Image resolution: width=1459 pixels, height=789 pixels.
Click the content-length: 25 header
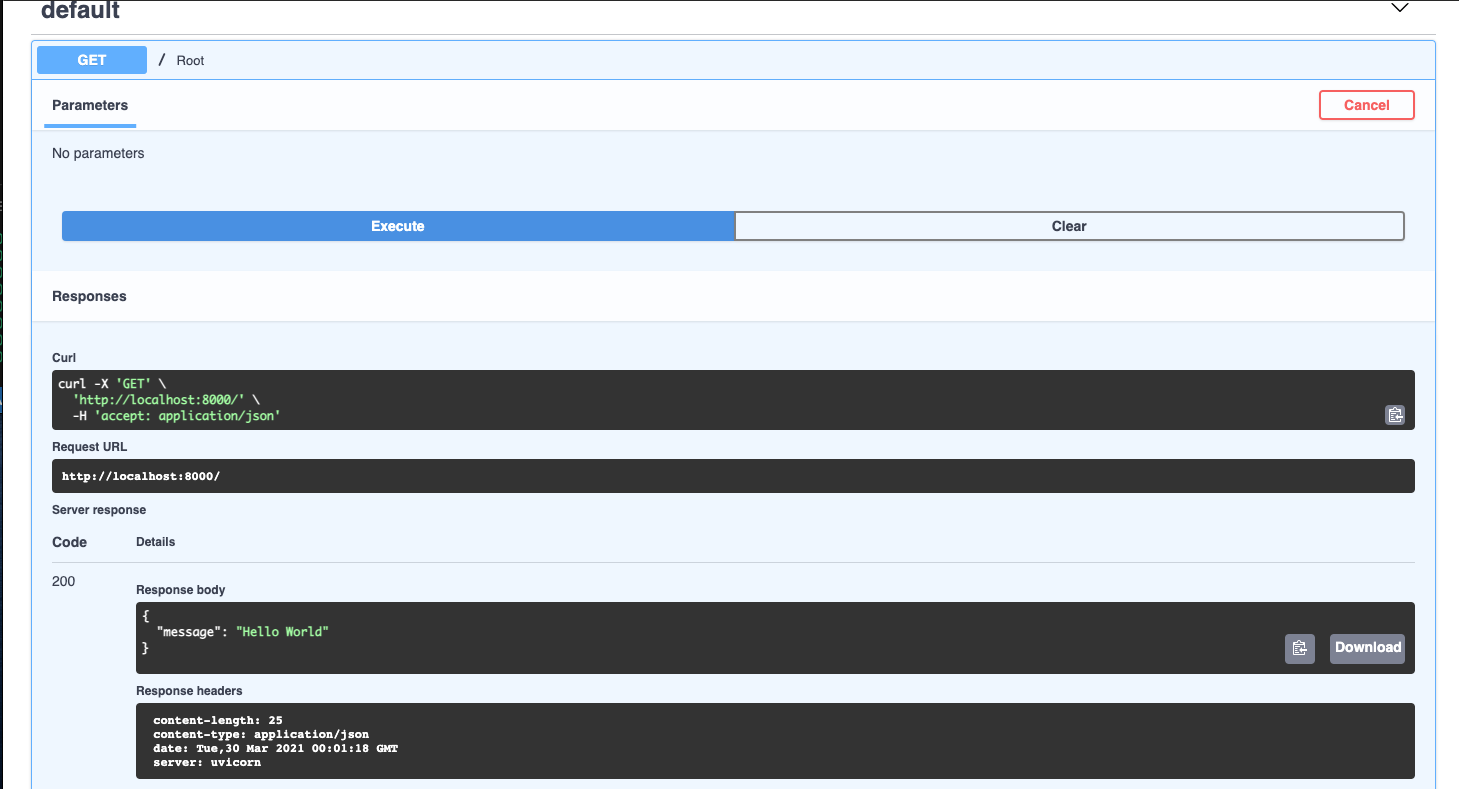click(x=217, y=720)
